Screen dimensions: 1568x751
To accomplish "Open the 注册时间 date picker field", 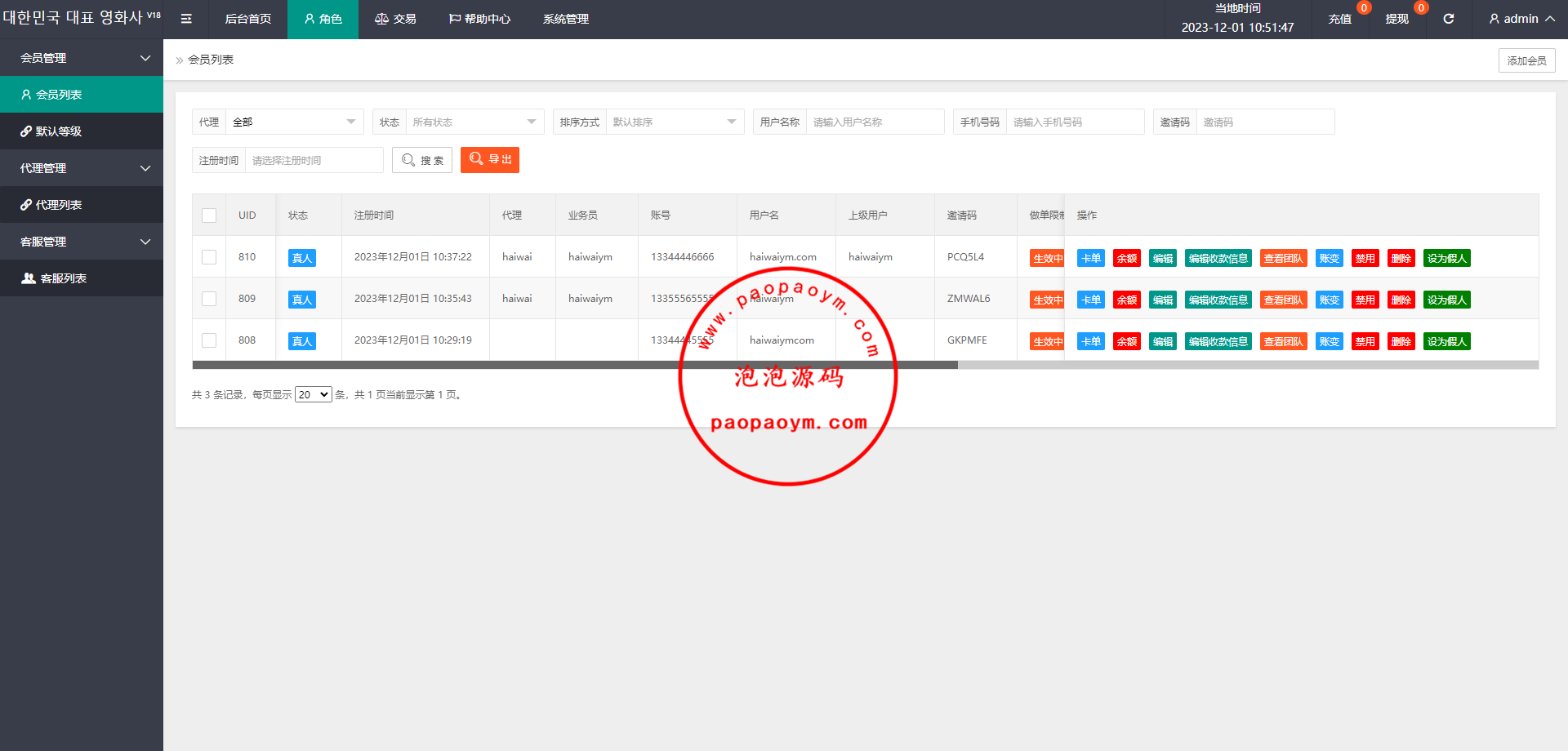I will (x=314, y=160).
